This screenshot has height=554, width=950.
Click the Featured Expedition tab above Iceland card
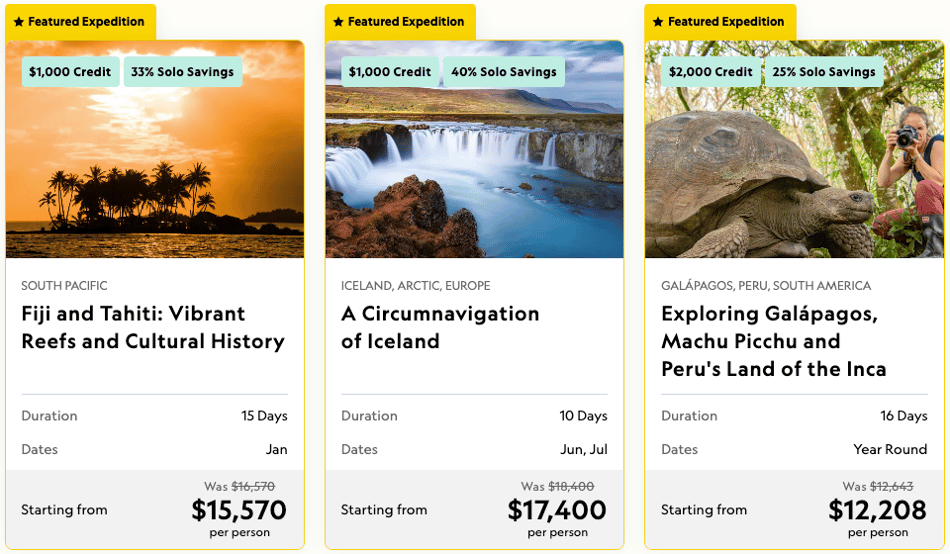point(400,22)
